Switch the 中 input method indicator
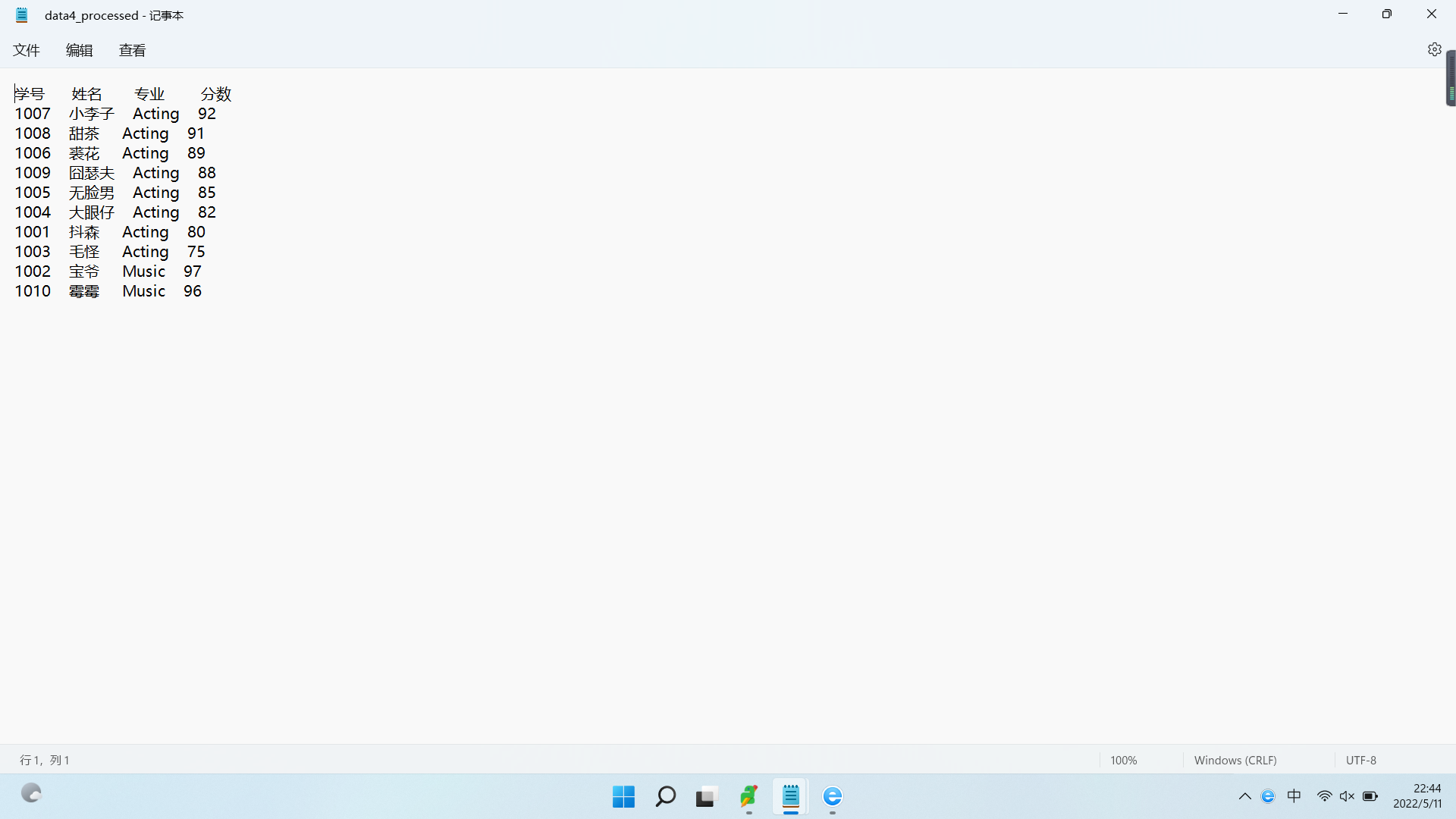 point(1294,796)
